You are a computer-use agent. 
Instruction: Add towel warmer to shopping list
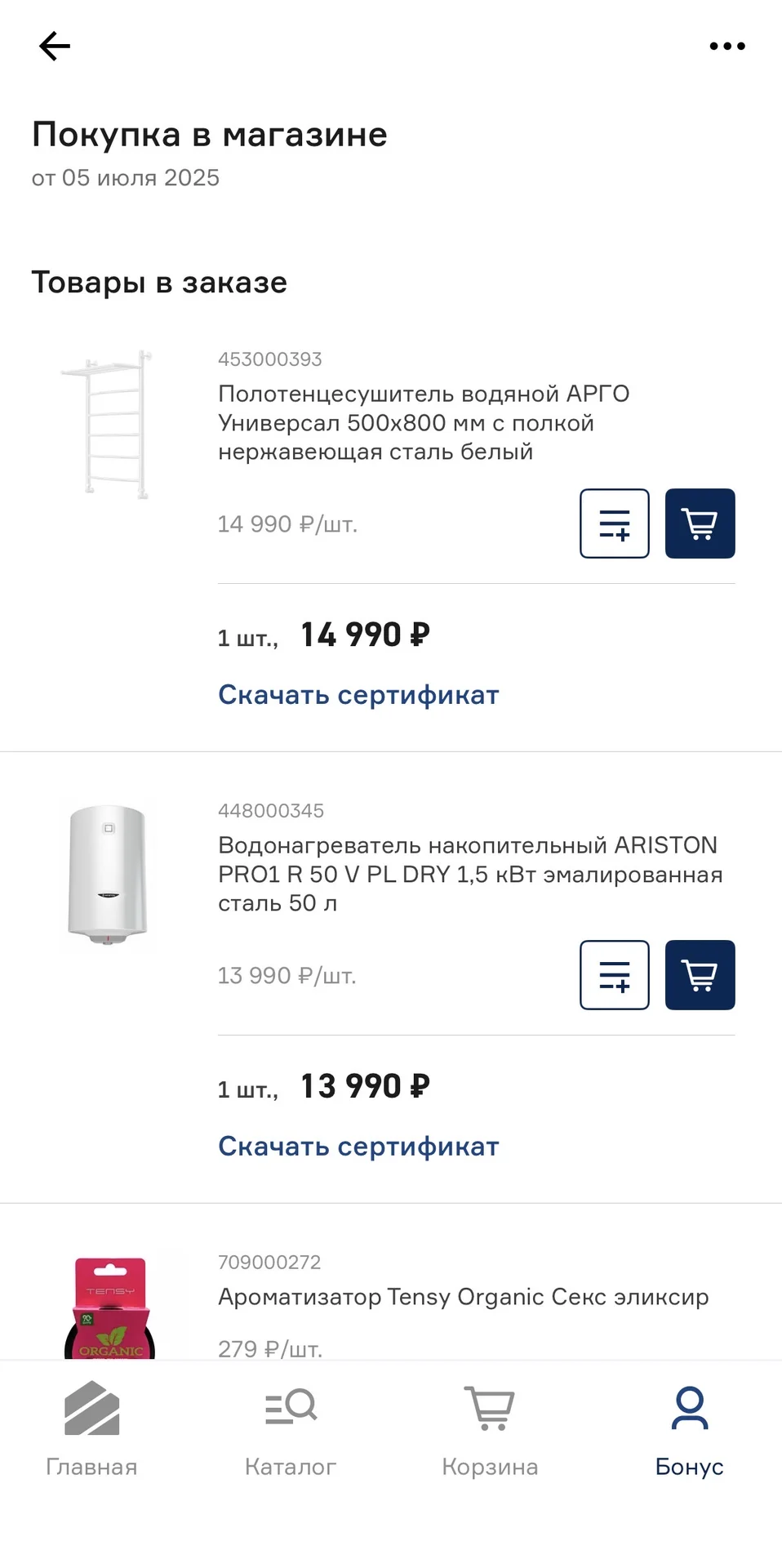615,523
